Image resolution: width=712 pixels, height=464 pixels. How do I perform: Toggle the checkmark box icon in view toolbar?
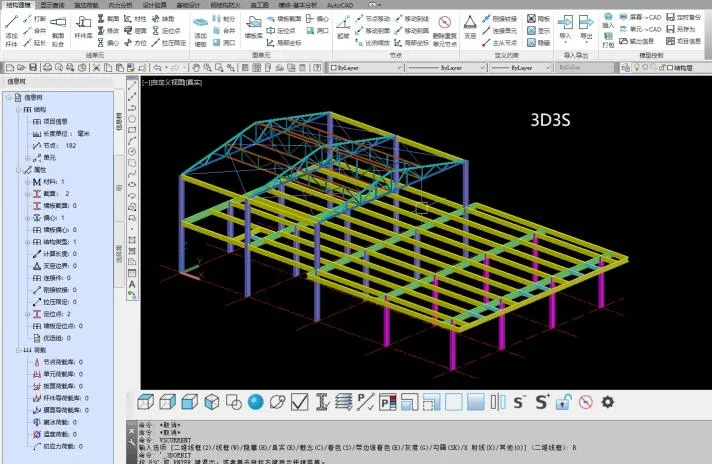pyautogui.click(x=299, y=402)
